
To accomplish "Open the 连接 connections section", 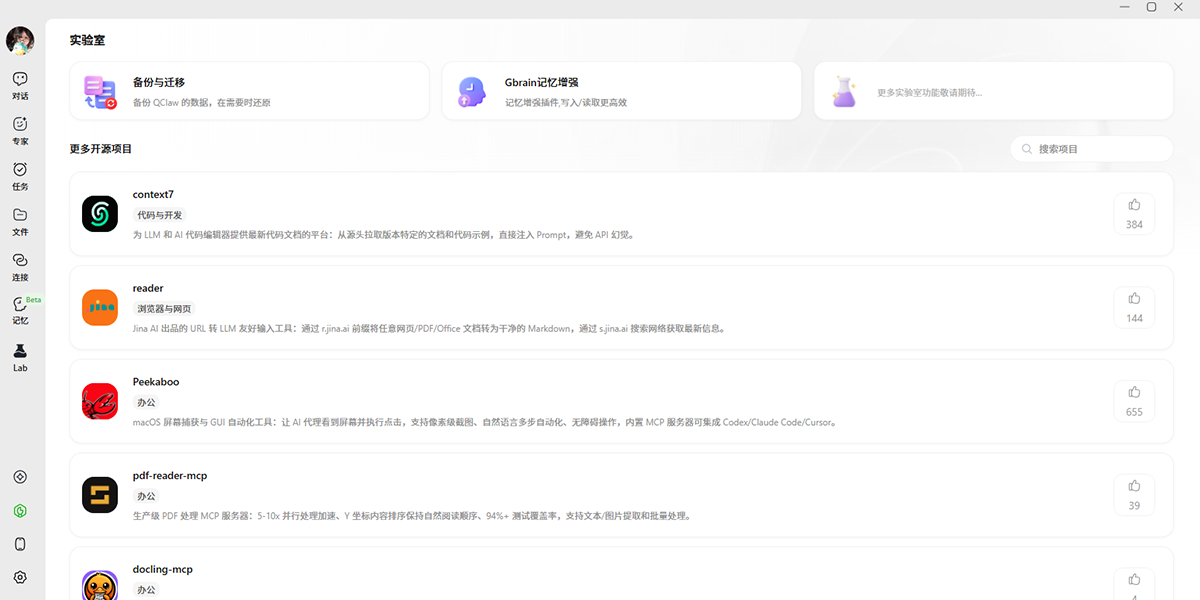I will 20,267.
